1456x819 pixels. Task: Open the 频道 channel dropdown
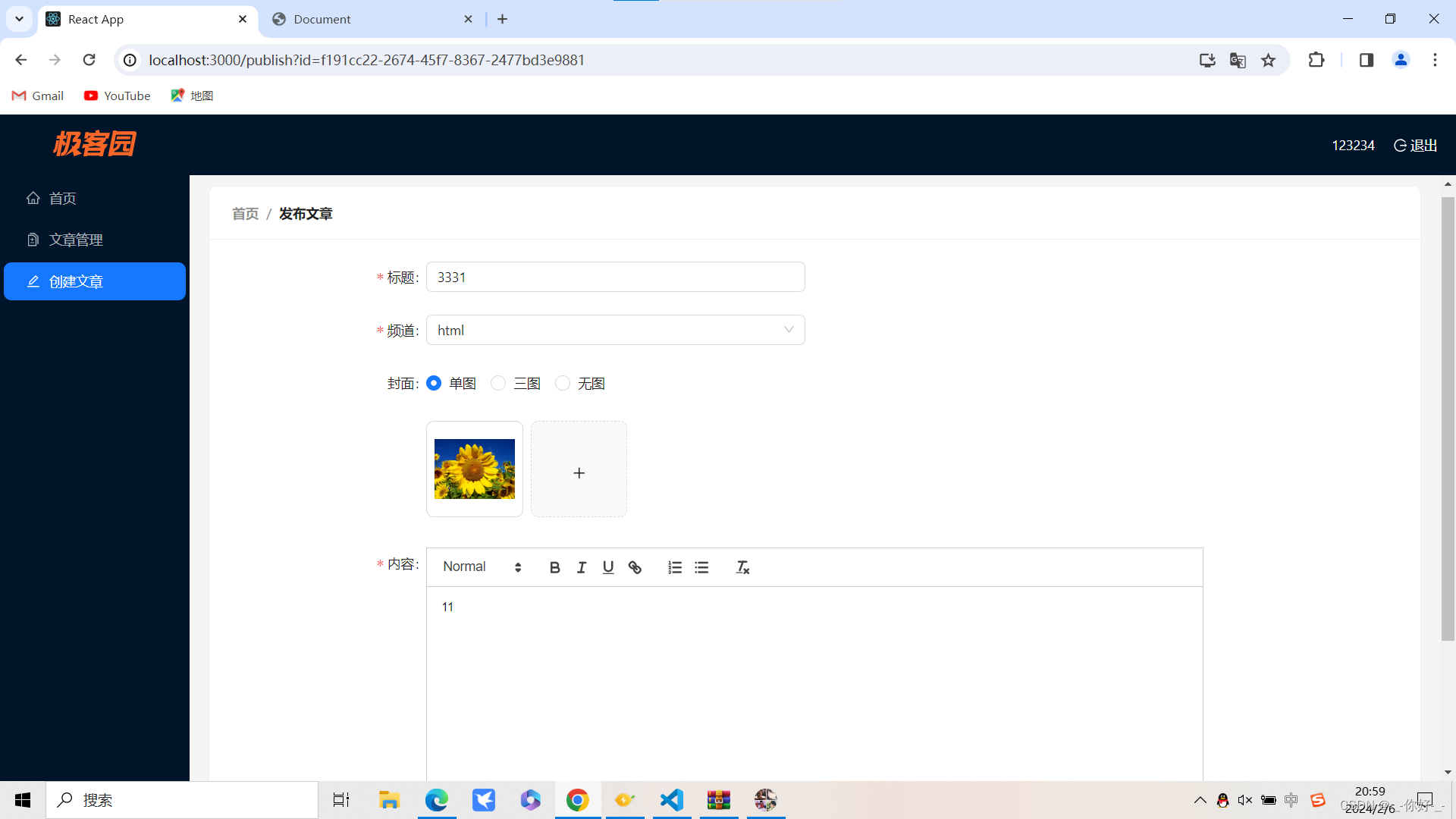point(615,330)
